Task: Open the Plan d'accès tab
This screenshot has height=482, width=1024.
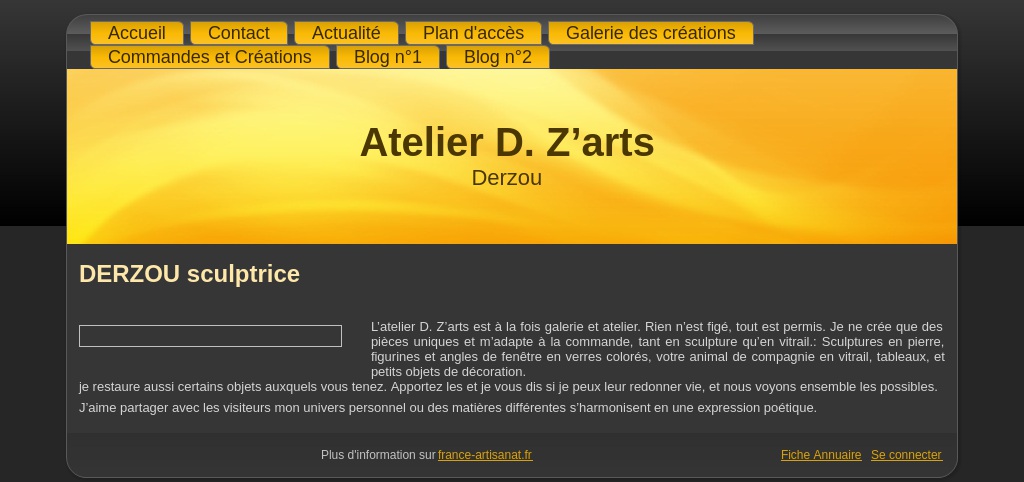Action: 473,33
